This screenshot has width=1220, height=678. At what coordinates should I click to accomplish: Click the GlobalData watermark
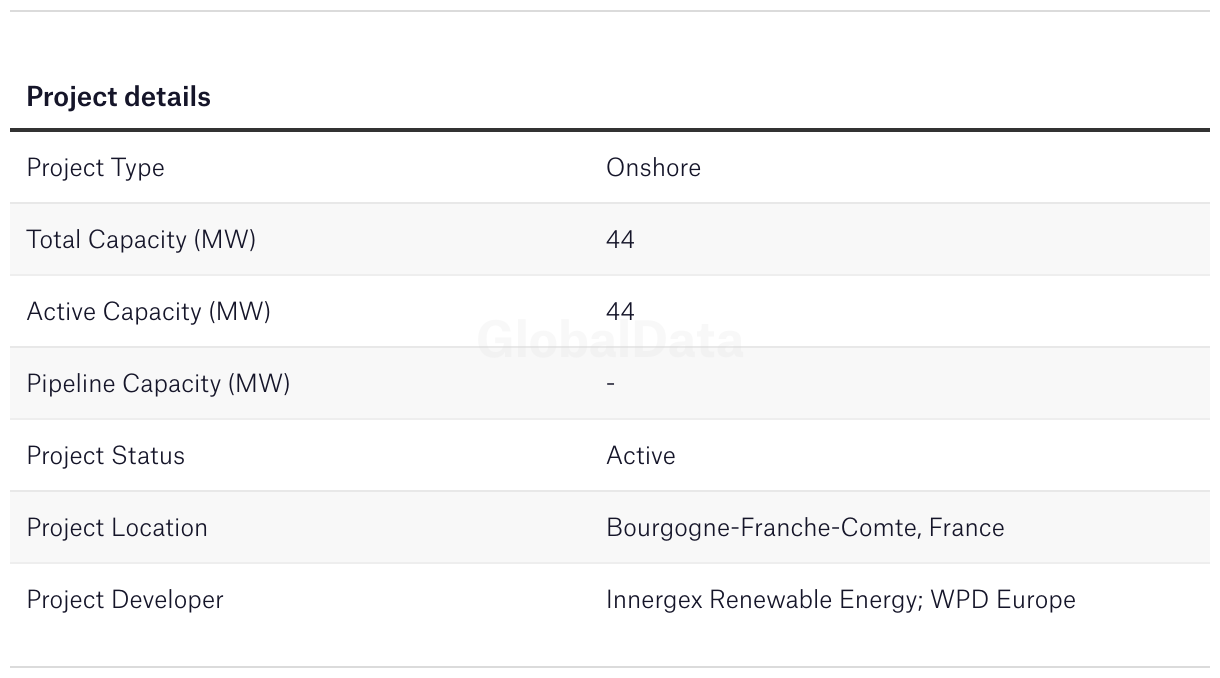click(x=610, y=341)
